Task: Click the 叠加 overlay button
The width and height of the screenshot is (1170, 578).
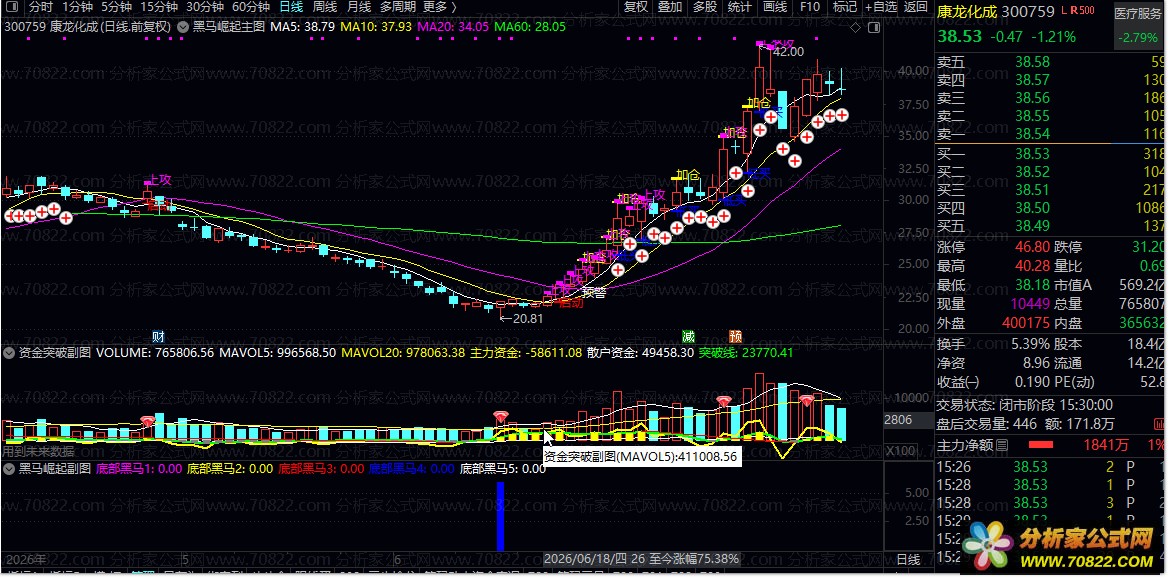Action: 670,7
